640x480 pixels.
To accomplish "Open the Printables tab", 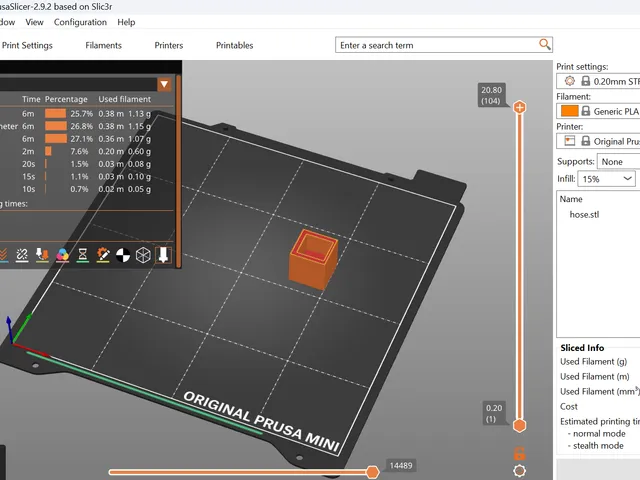I will click(234, 45).
